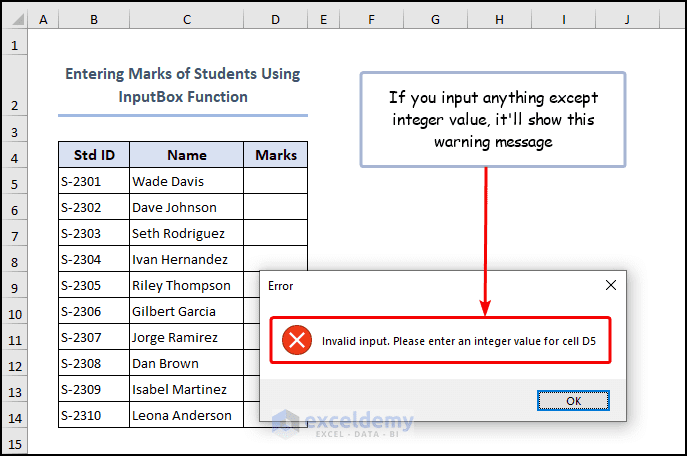
Task: Click the 'Dan Brown' name cell
Action: 187,363
